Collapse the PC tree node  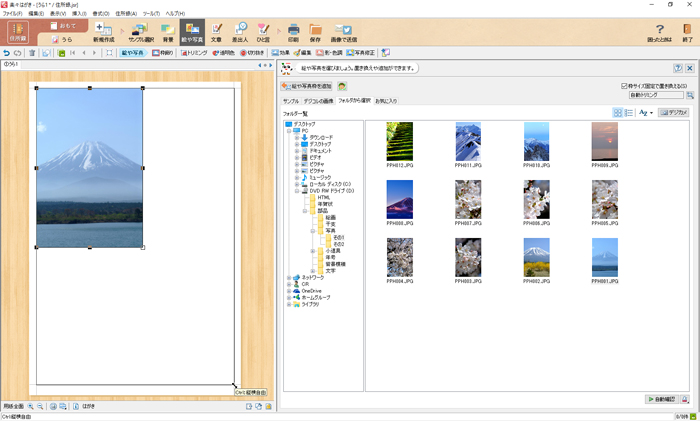click(x=289, y=130)
